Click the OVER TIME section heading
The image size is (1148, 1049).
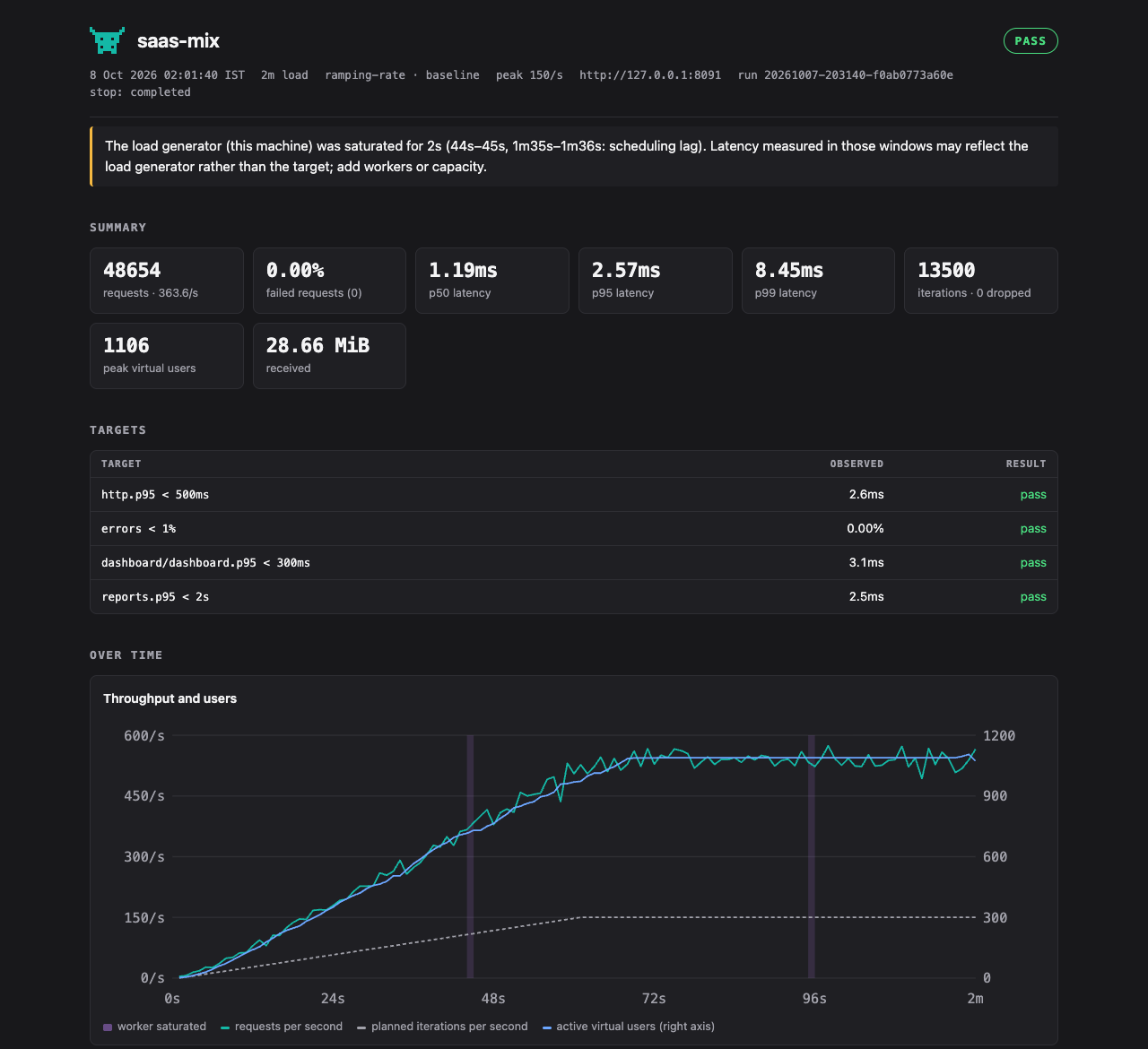click(126, 655)
